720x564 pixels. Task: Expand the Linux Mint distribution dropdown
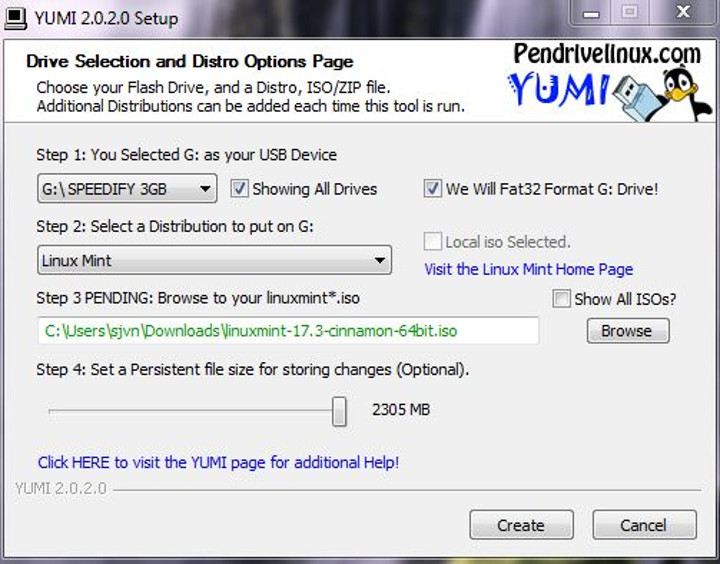pos(214,260)
